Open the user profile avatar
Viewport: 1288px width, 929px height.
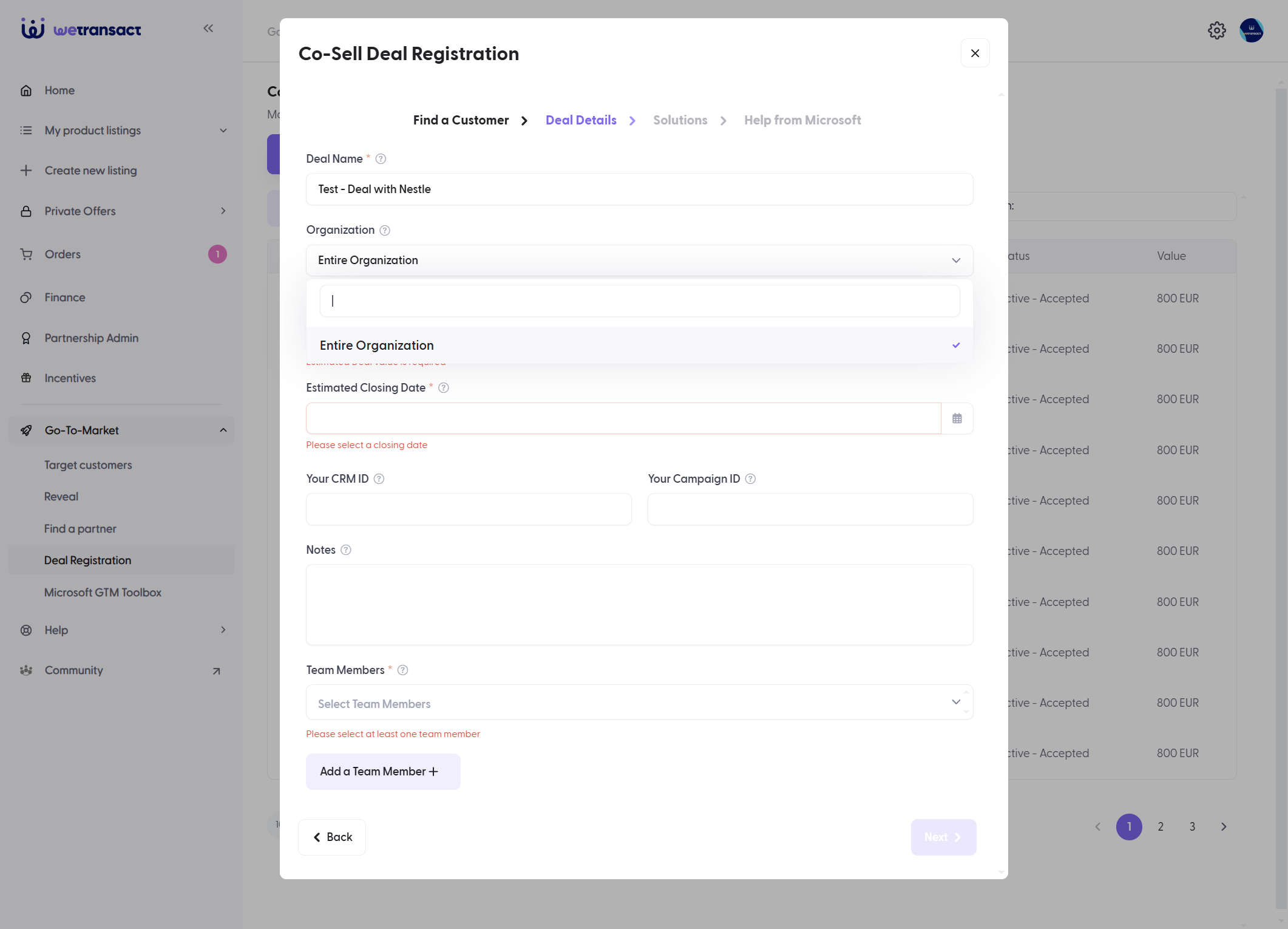(1251, 30)
